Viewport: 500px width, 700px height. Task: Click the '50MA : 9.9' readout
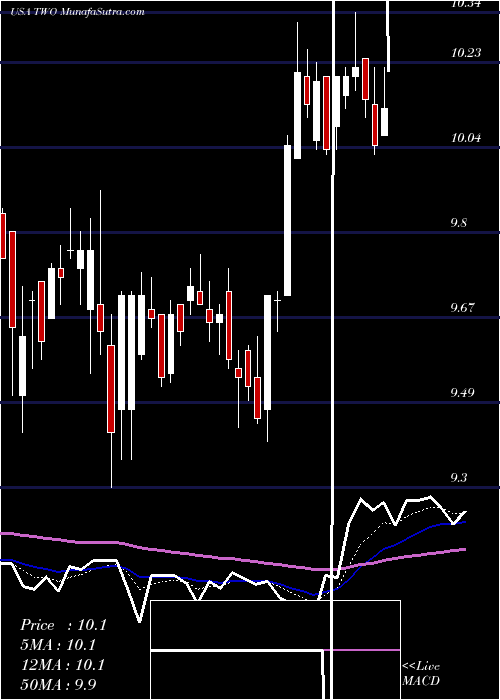pos(59,684)
